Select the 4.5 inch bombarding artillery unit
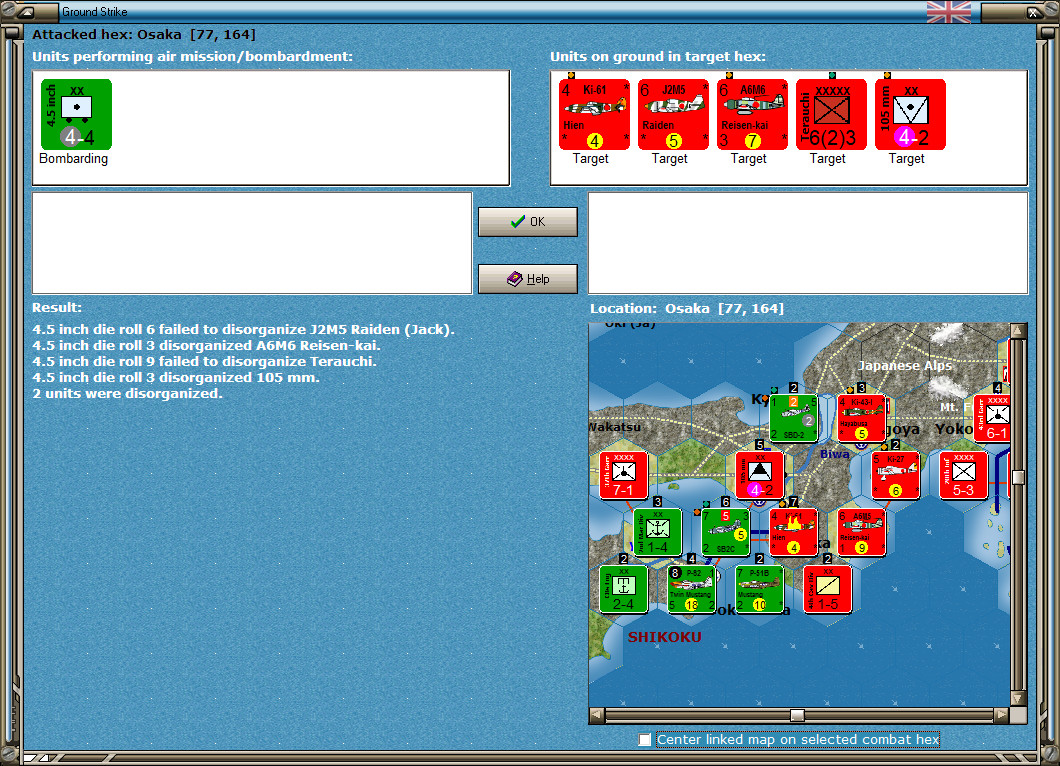The height and width of the screenshot is (766, 1060). [76, 114]
